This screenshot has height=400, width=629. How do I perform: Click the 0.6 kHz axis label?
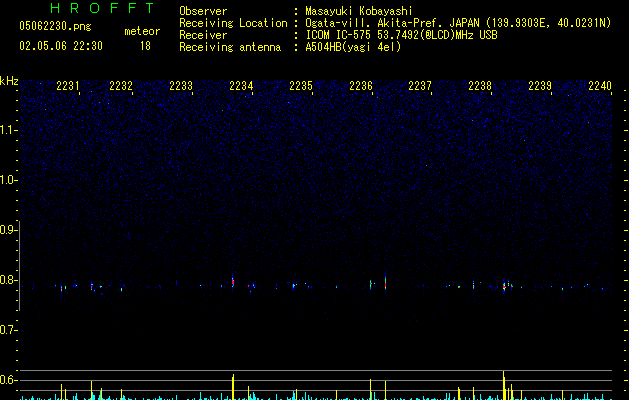click(8, 380)
